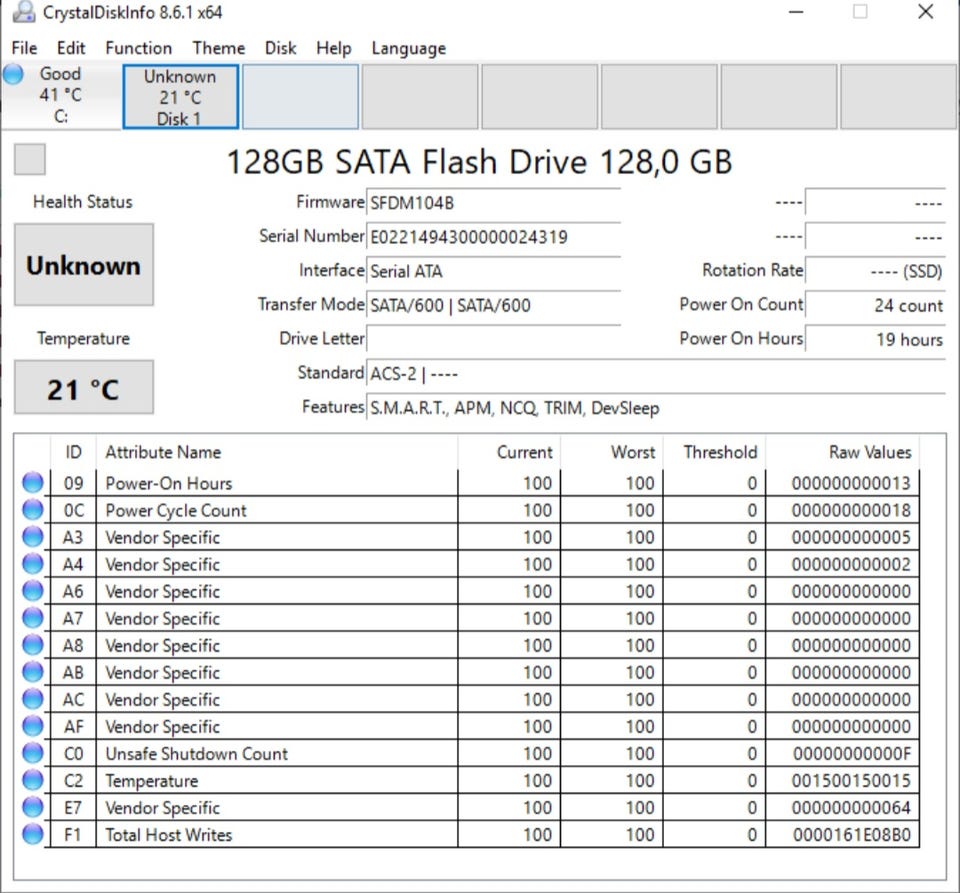Open the Function menu
Image resolution: width=960 pixels, height=893 pixels.
[x=138, y=48]
